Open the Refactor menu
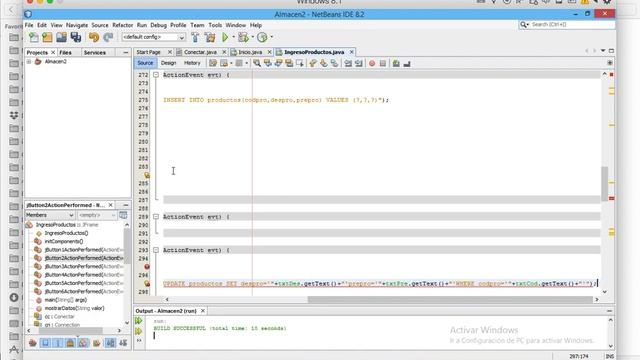This screenshot has width=640, height=360. pos(122,25)
